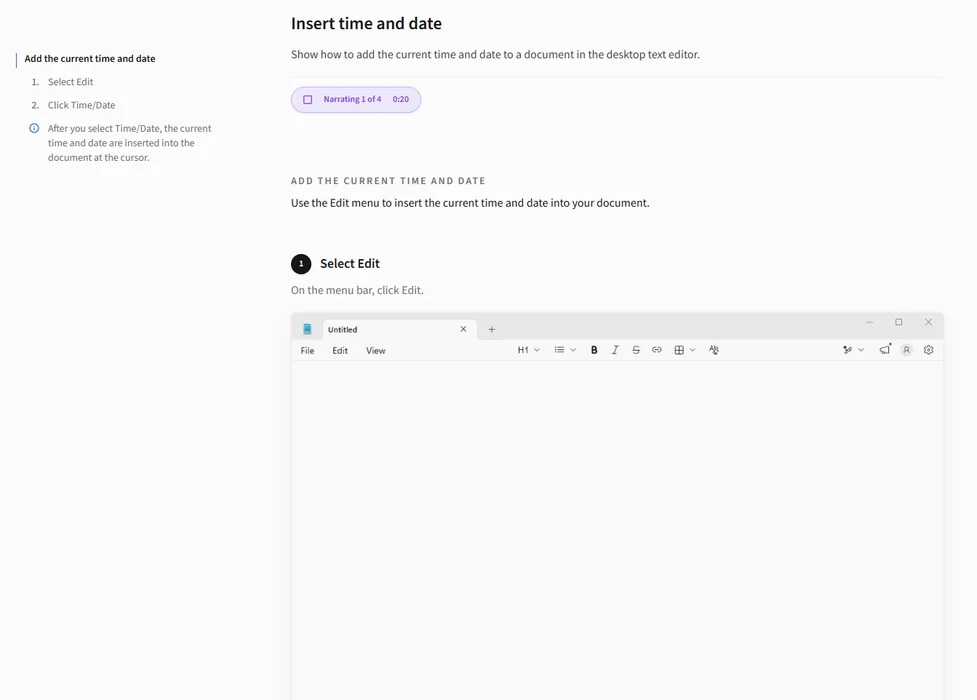The width and height of the screenshot is (977, 700).
Task: Open Notepad settings gear
Action: coord(928,350)
